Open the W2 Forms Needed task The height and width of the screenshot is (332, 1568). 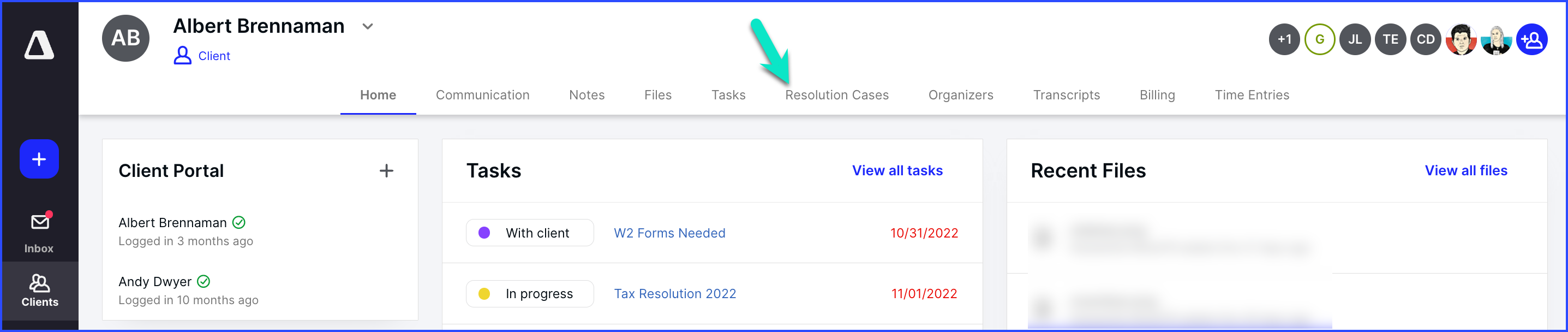pos(669,233)
